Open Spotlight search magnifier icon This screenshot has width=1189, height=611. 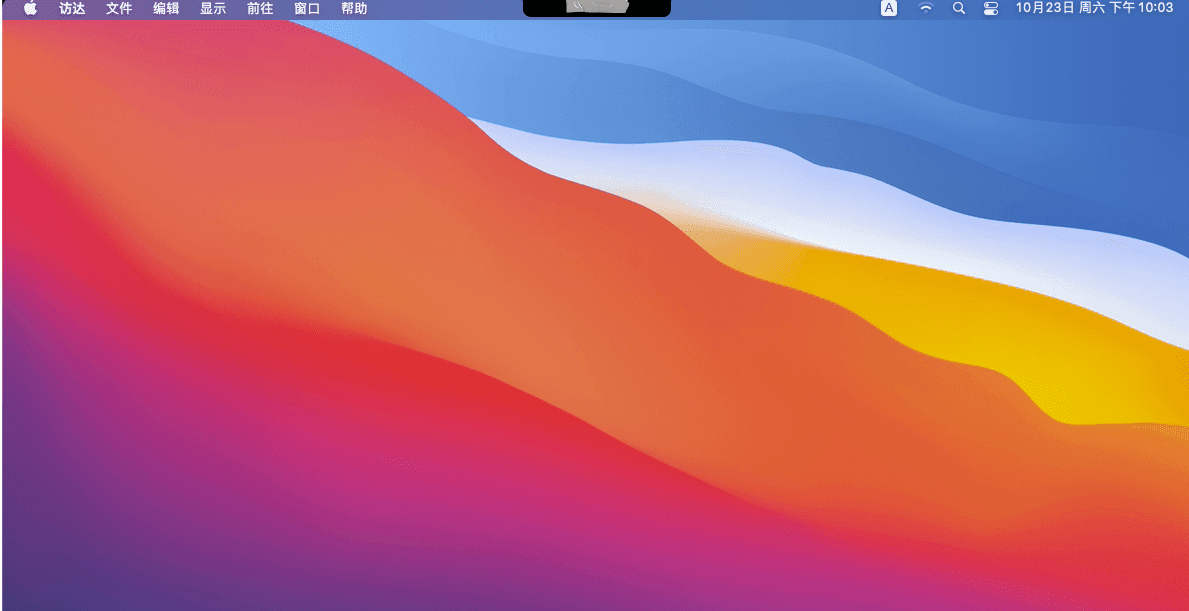coord(958,8)
